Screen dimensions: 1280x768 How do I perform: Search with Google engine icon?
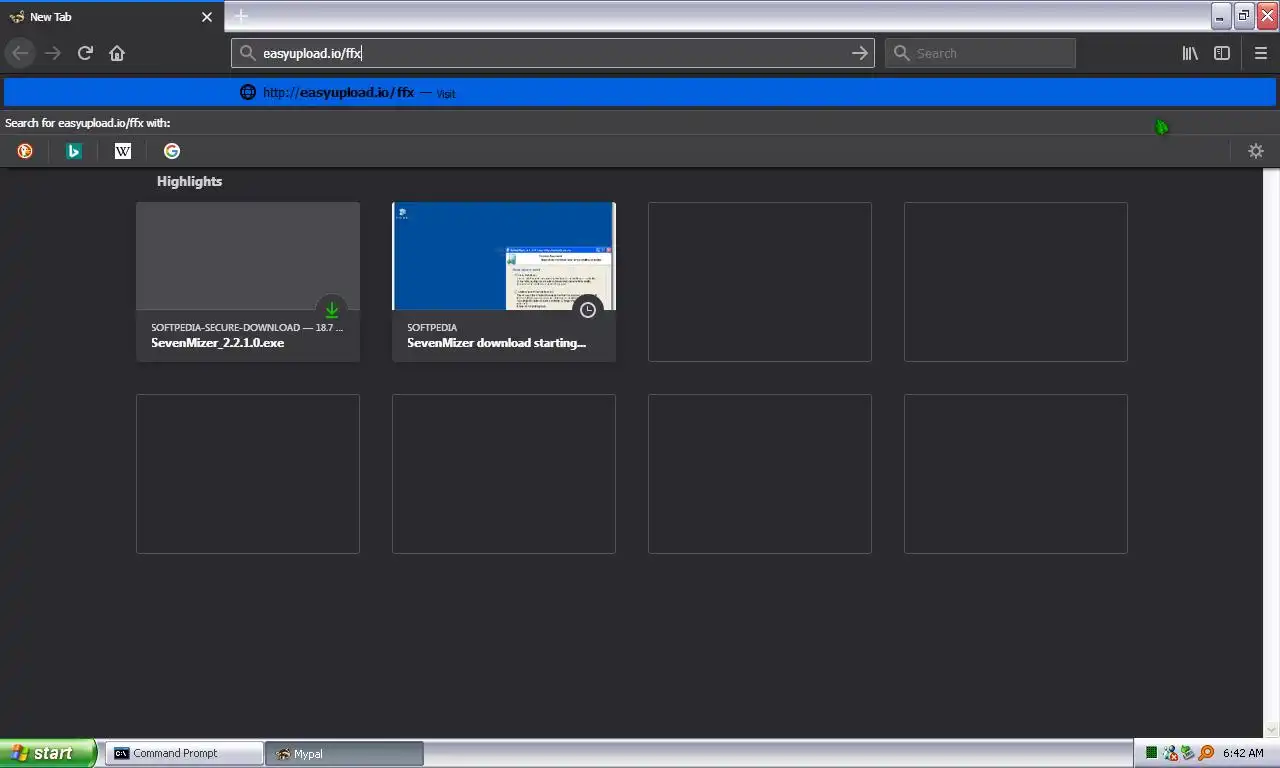click(172, 151)
